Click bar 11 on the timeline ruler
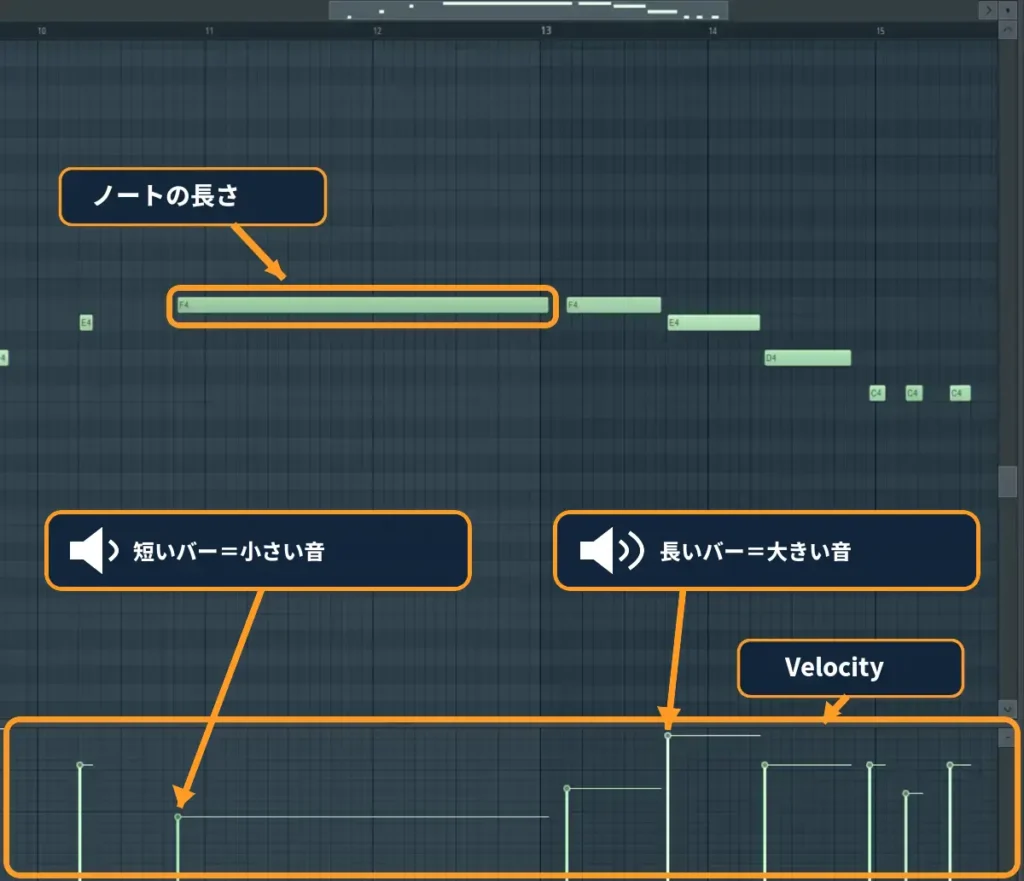The height and width of the screenshot is (881, 1024). 209,31
